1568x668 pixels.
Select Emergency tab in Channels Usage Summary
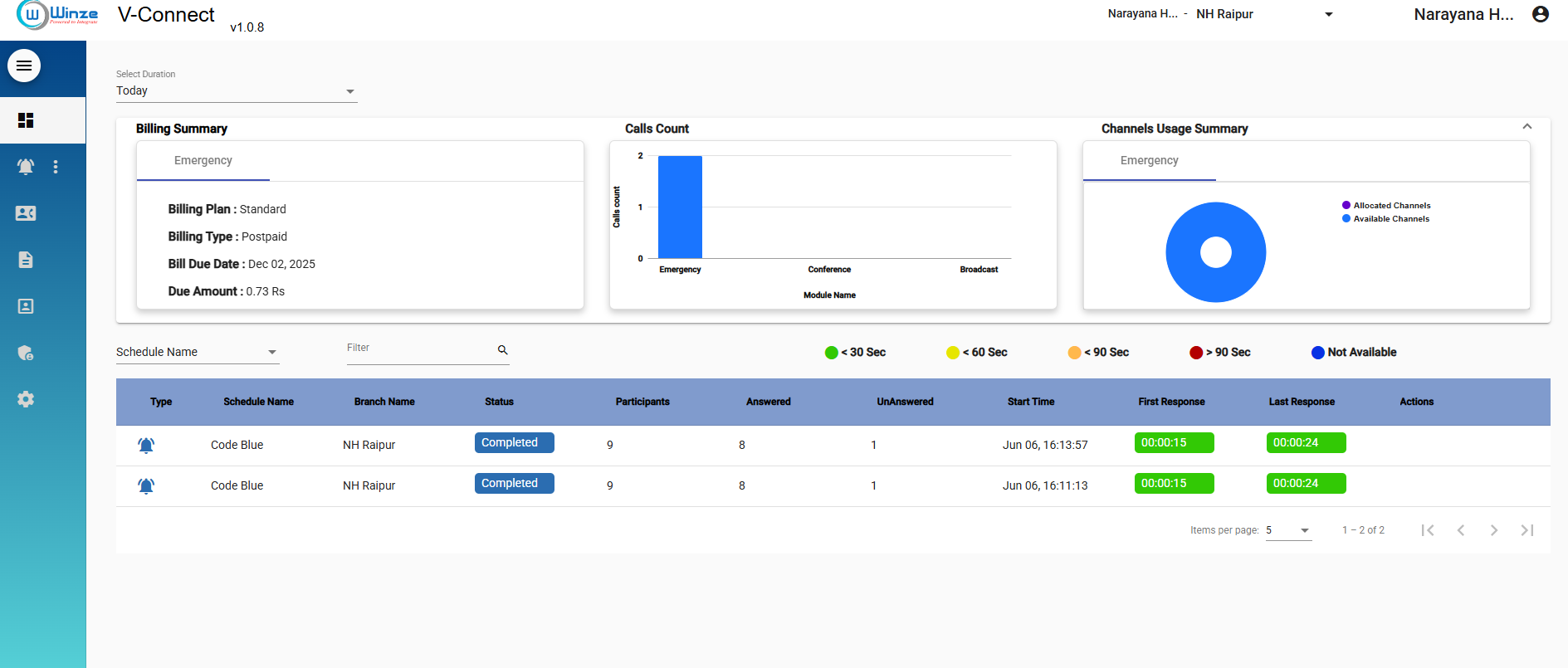[1149, 161]
